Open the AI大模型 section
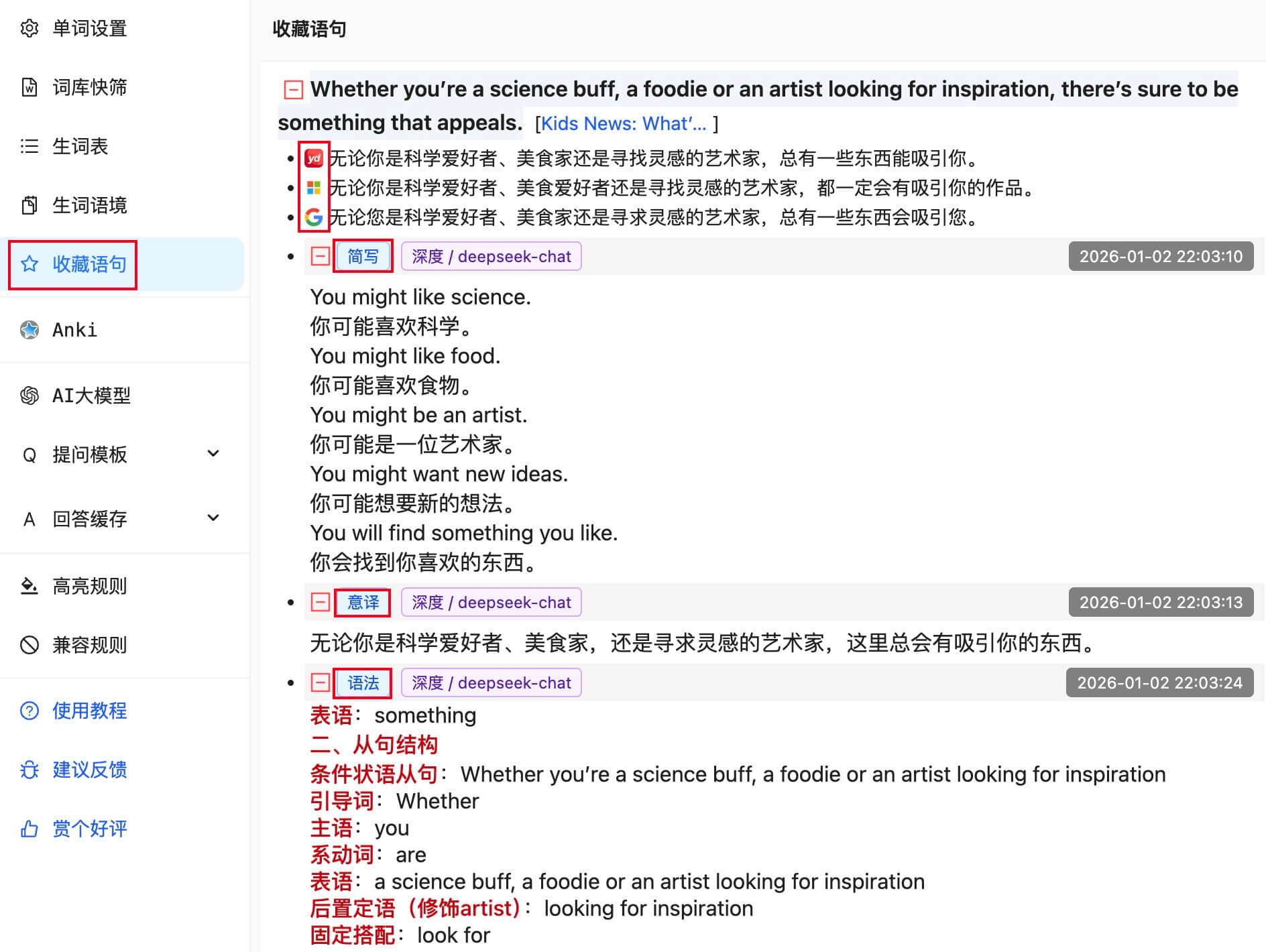This screenshot has height=952, width=1266. pyautogui.click(x=91, y=396)
